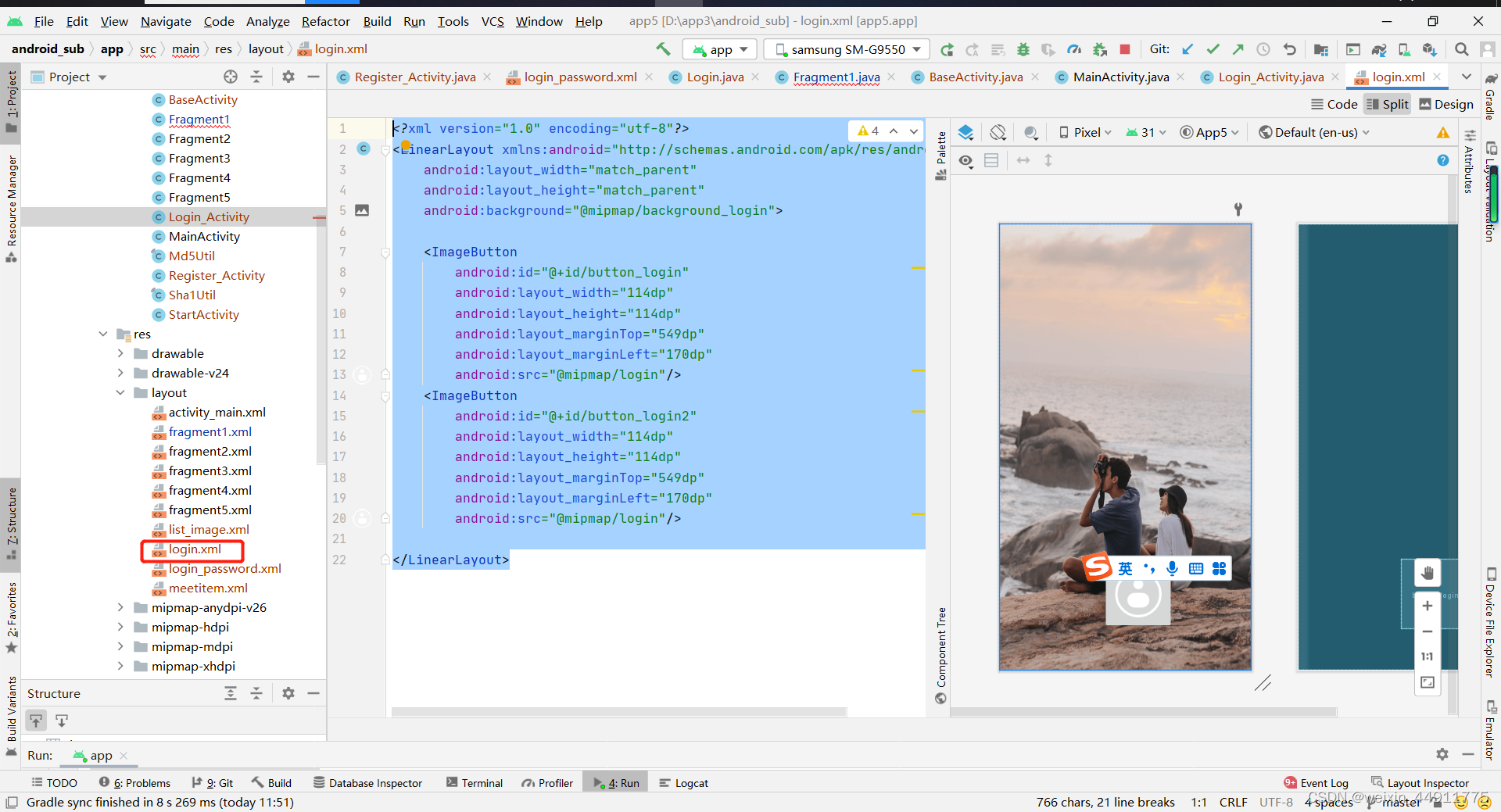Zoom in the layout preview
The width and height of the screenshot is (1501, 812).
coord(1428,606)
